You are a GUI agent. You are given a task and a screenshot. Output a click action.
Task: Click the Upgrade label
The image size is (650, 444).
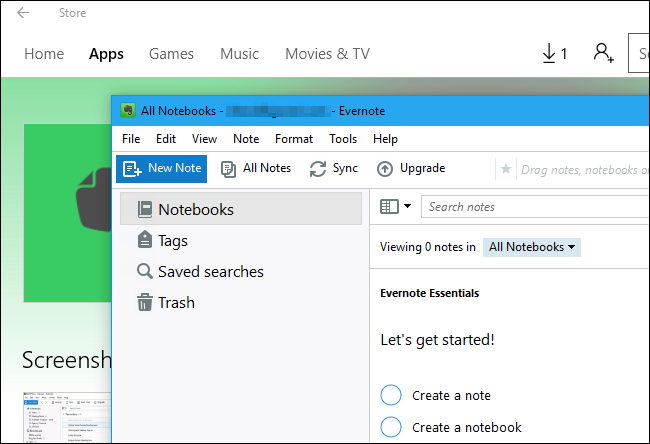point(422,168)
